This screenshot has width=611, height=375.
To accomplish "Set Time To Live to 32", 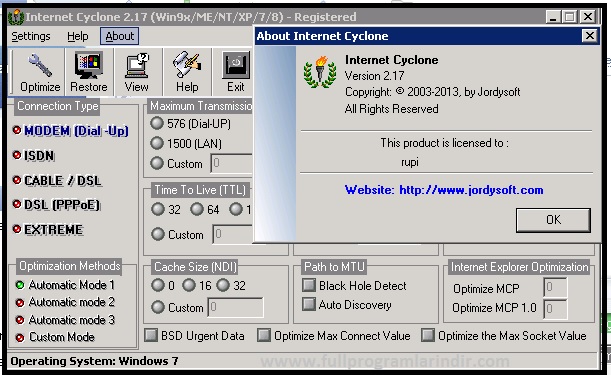I will point(158,209).
